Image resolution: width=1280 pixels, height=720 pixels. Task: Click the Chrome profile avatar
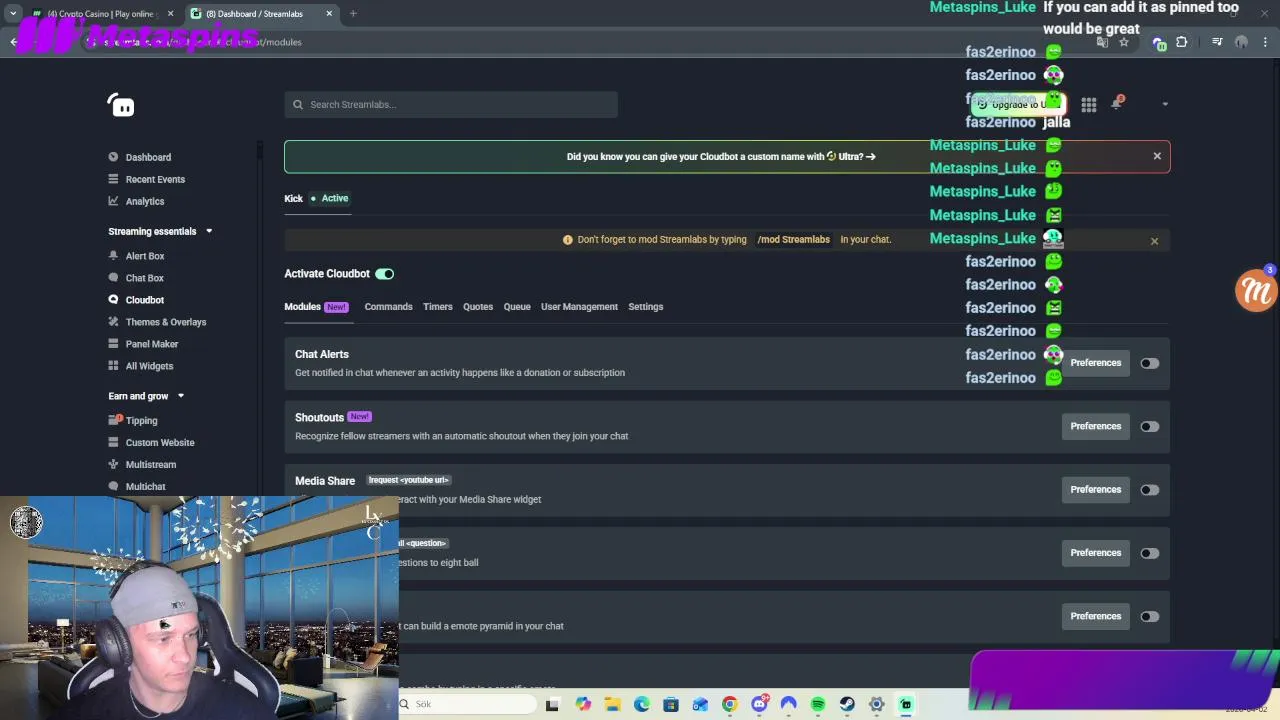pos(1241,42)
